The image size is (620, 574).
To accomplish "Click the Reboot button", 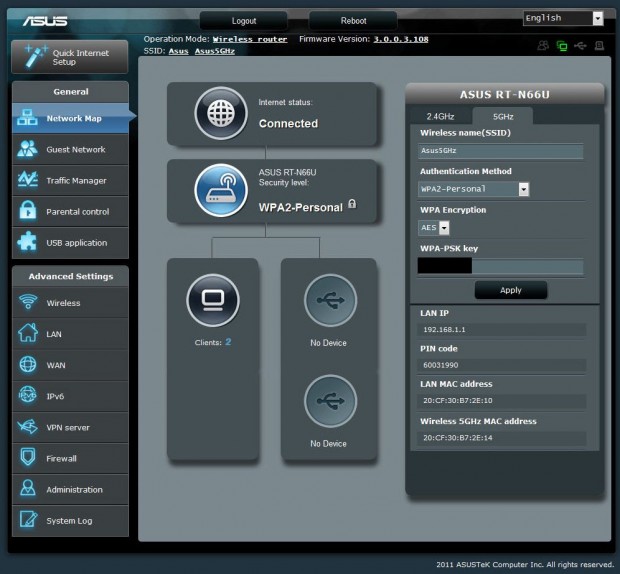I will click(353, 21).
